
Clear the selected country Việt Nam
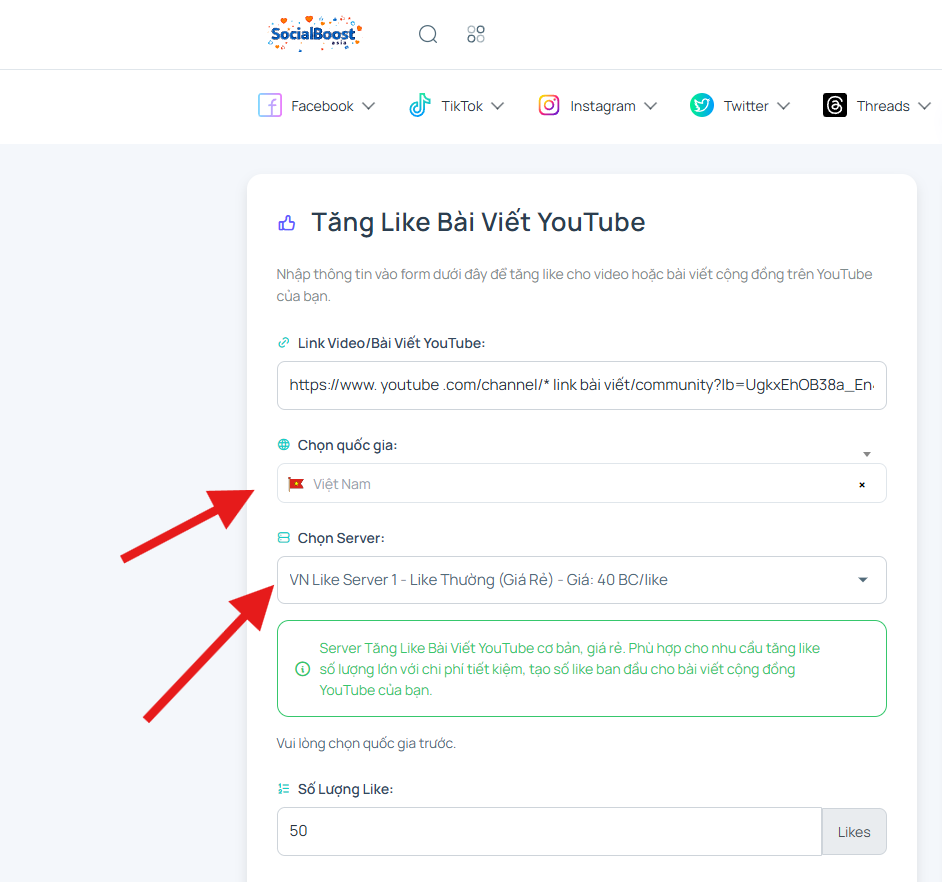[862, 485]
